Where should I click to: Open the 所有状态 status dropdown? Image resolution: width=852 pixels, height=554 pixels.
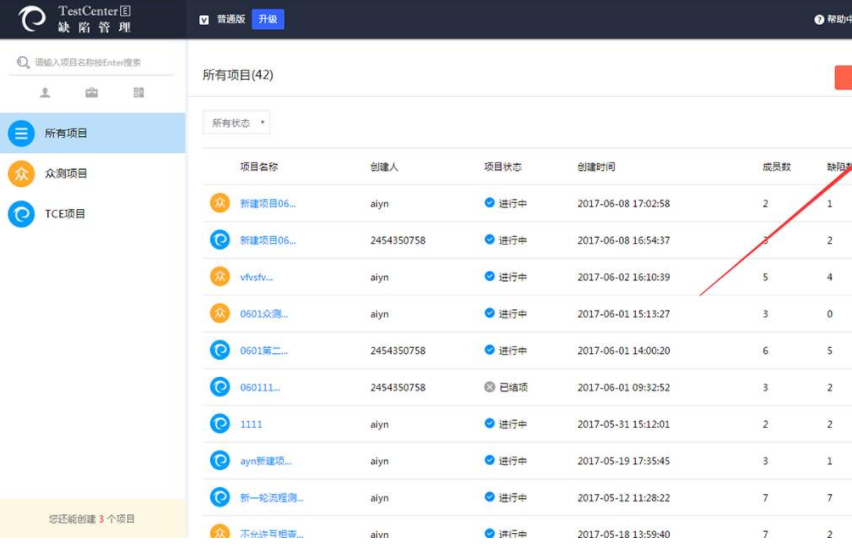click(x=236, y=123)
